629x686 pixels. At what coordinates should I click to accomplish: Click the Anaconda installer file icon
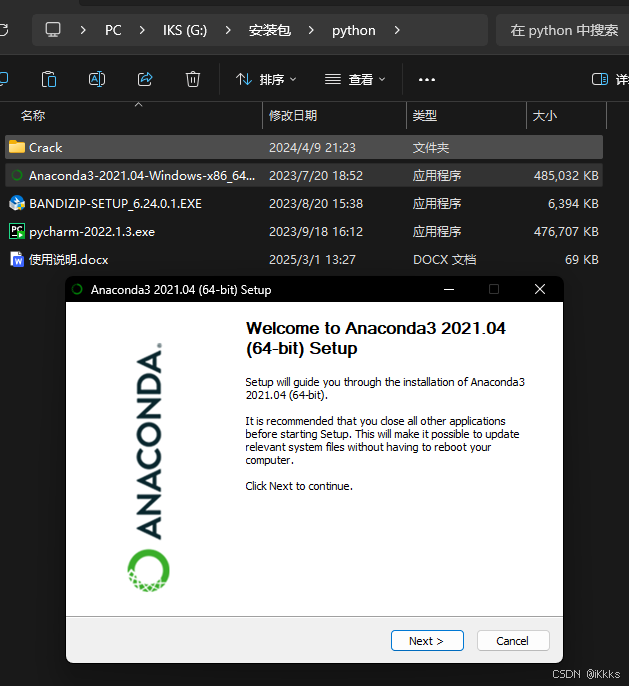tap(17, 175)
